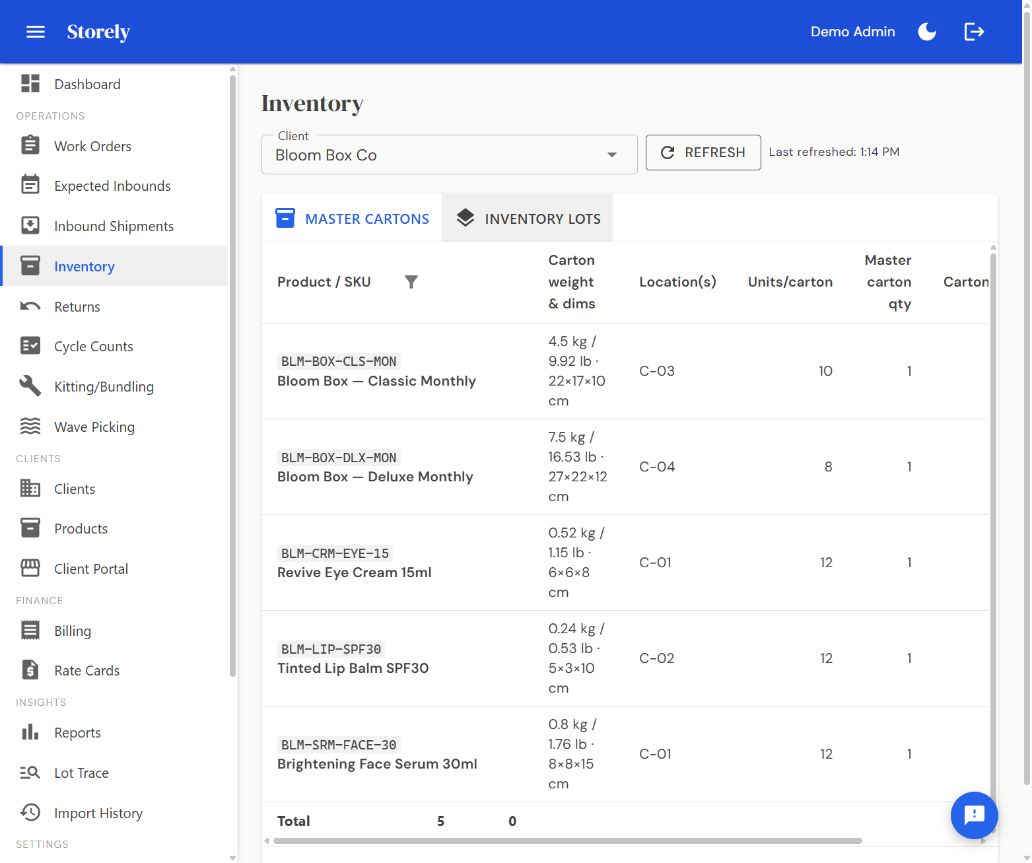Click the Wave Picking waves icon
Screen dimensions: 1032x863
[x=30, y=427]
